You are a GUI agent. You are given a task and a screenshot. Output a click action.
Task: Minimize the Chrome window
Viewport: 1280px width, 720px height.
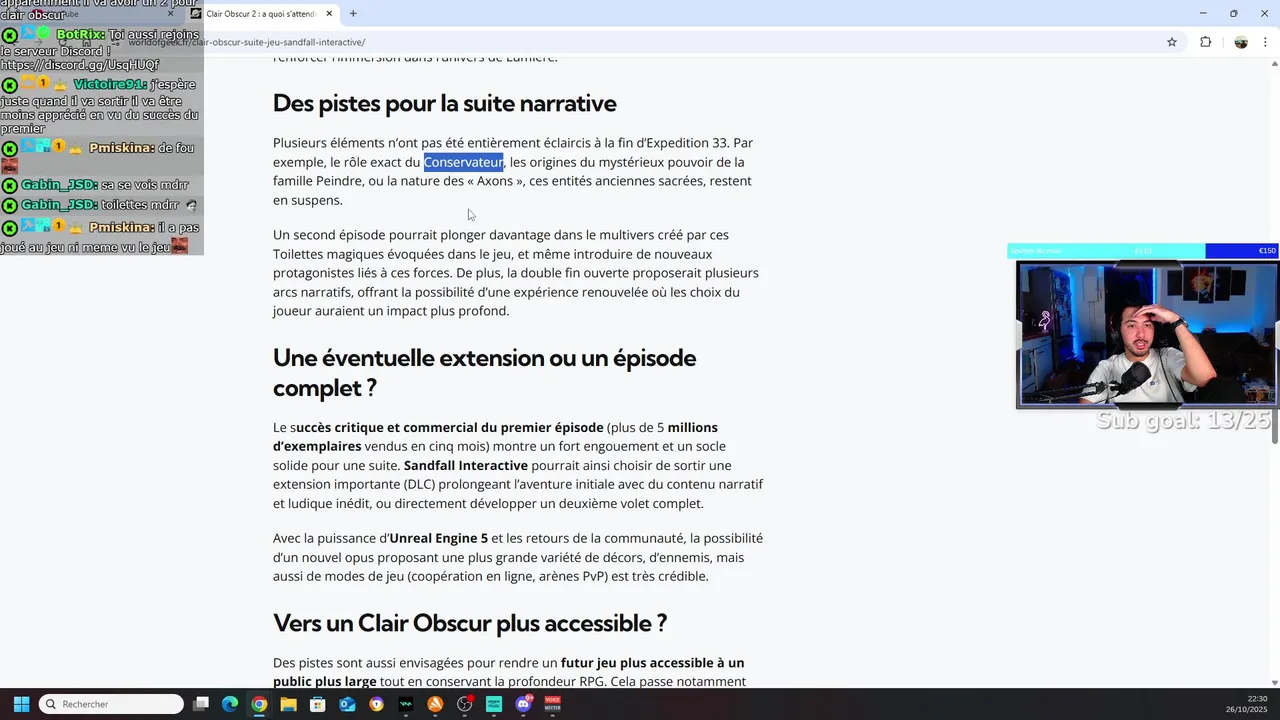point(1203,14)
